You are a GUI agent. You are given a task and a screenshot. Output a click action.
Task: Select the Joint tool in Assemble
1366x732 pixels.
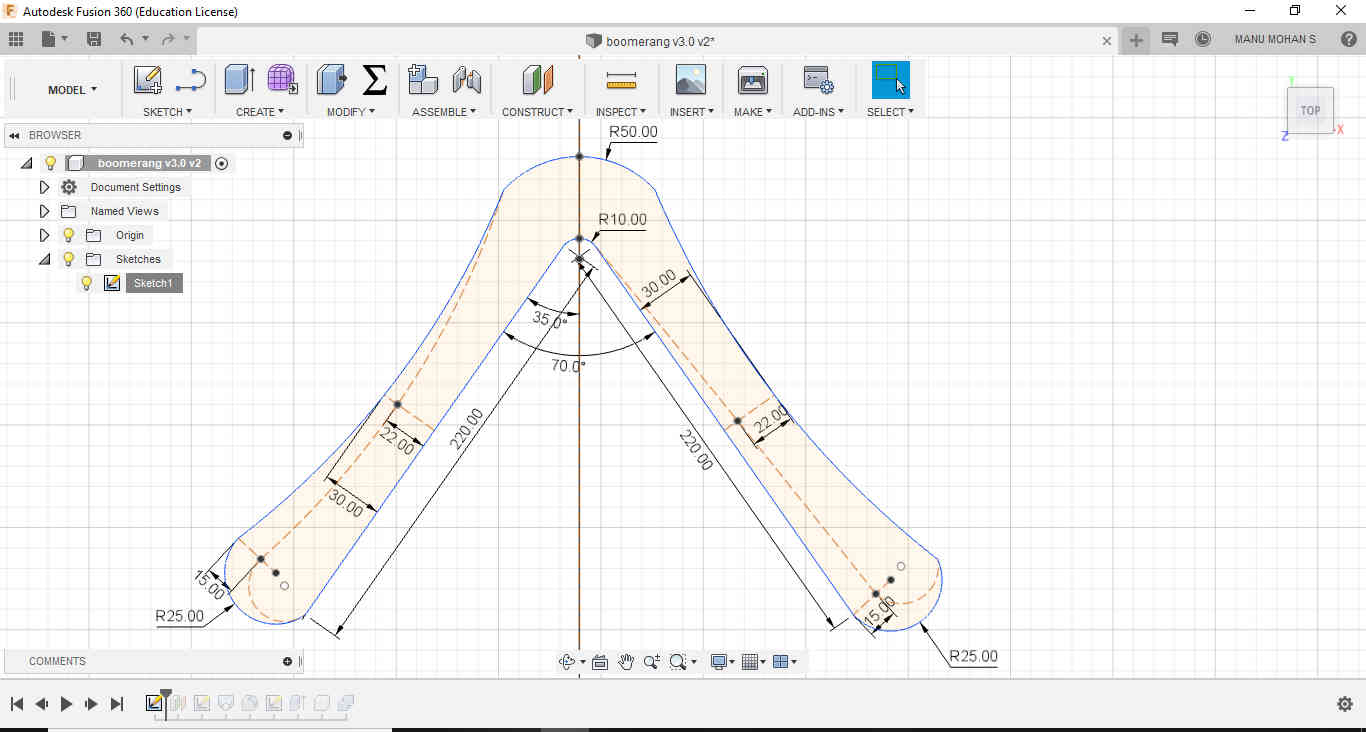(x=467, y=80)
